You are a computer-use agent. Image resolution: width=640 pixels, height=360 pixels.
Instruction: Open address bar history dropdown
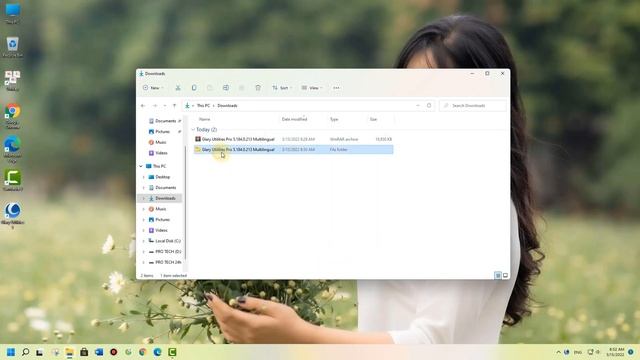coord(418,106)
